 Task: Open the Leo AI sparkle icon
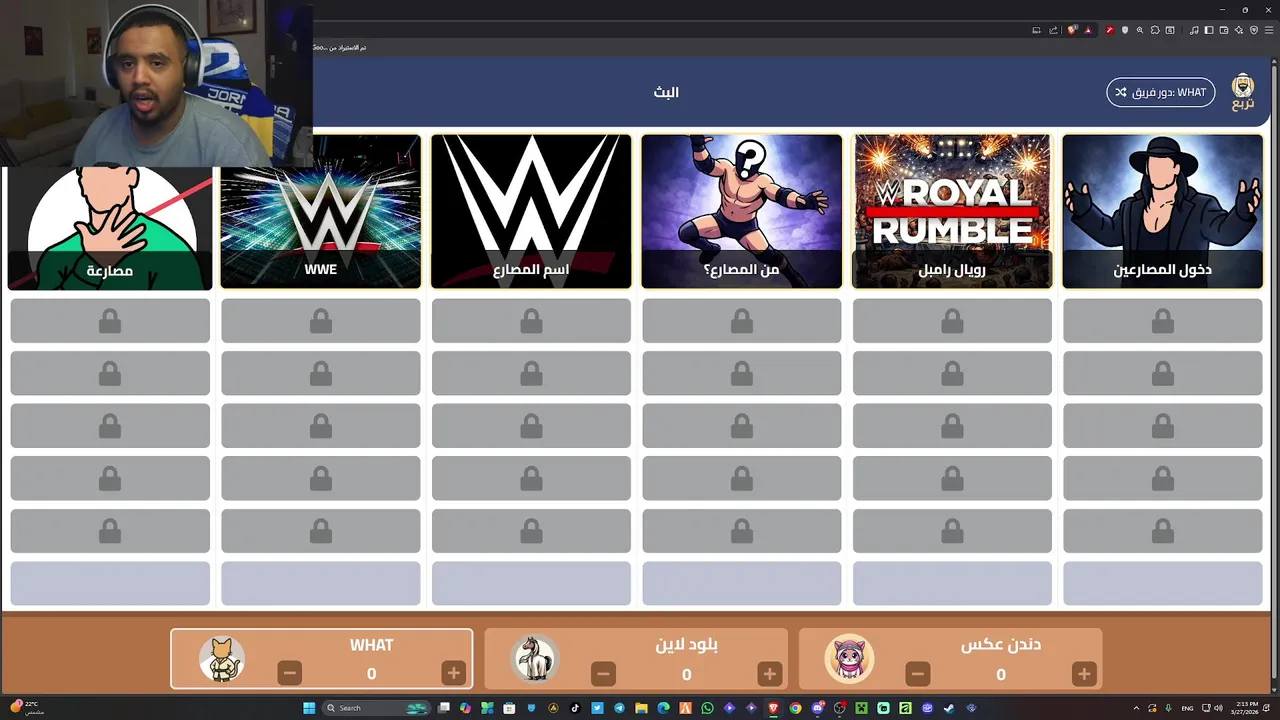point(1239,30)
